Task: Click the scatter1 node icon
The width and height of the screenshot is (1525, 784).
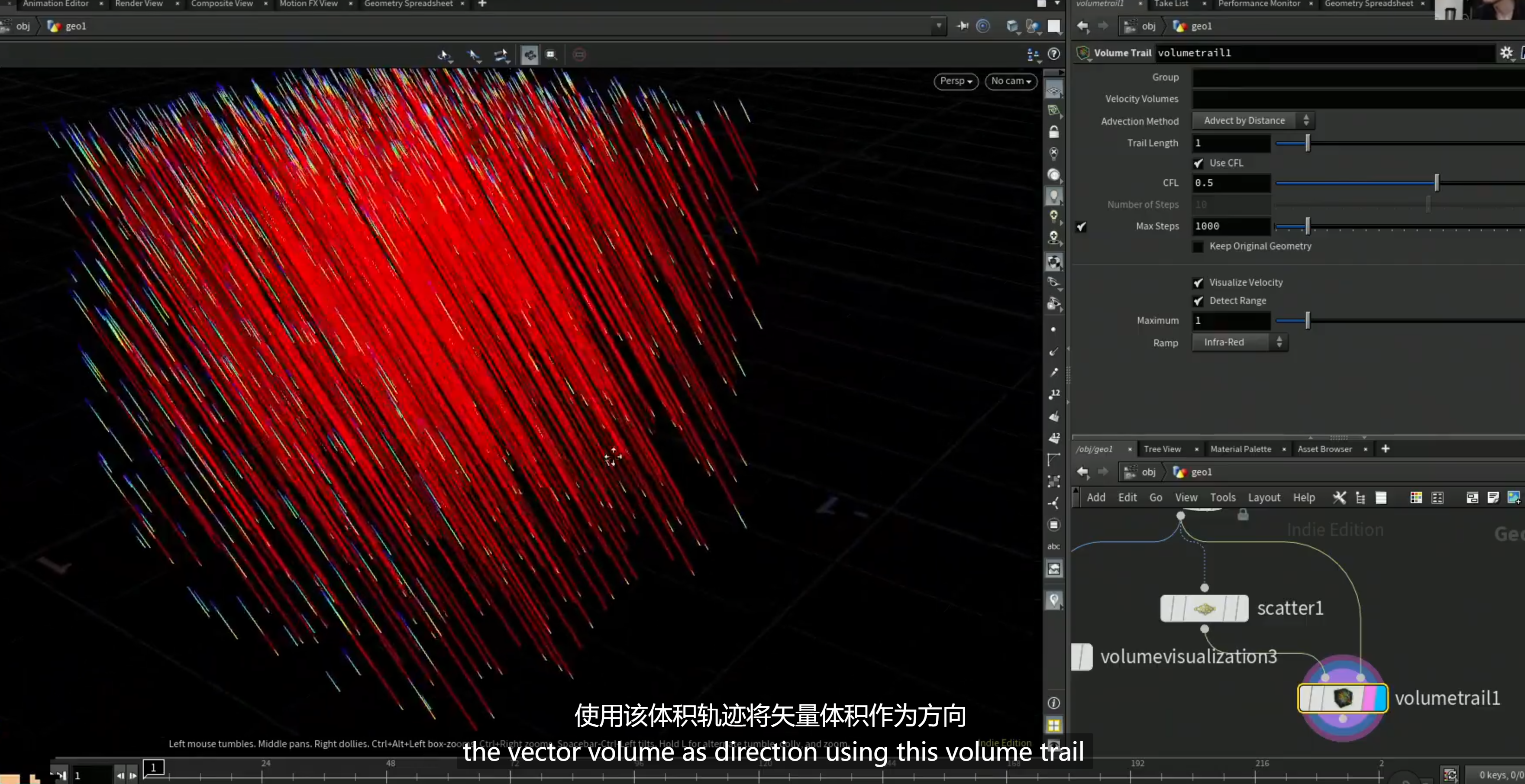Action: coord(1204,608)
